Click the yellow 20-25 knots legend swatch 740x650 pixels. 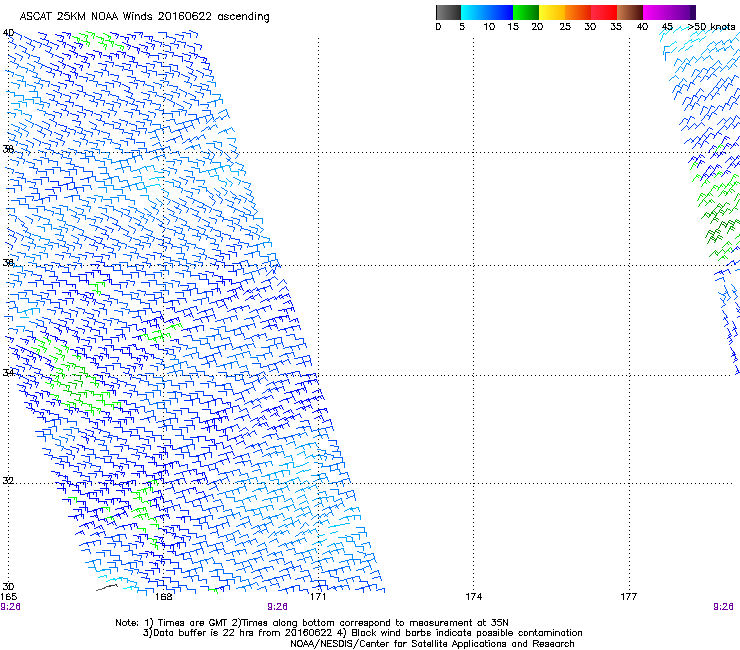coord(552,12)
